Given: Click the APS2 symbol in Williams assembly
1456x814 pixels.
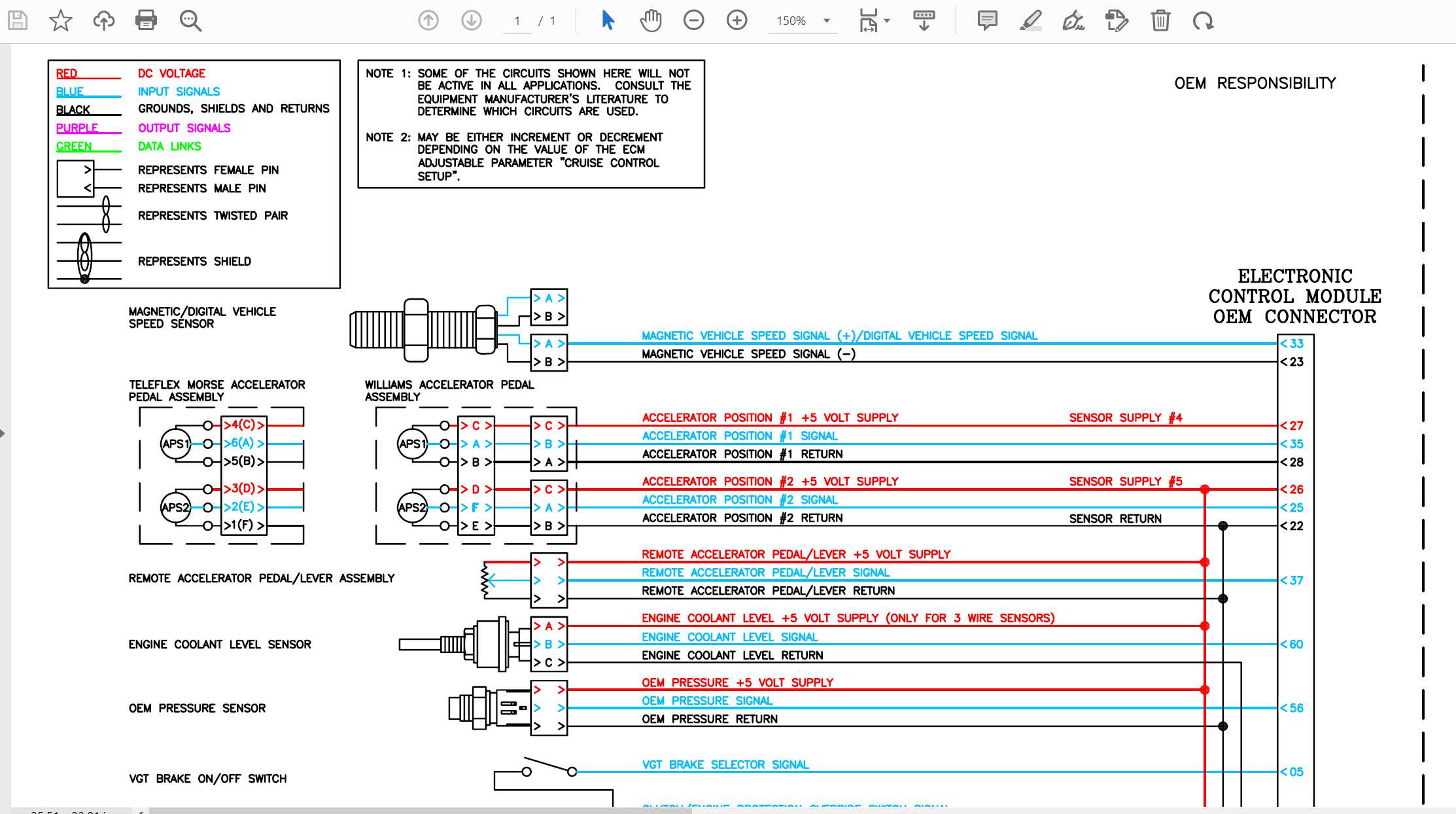Looking at the screenshot, I should pos(412,507).
